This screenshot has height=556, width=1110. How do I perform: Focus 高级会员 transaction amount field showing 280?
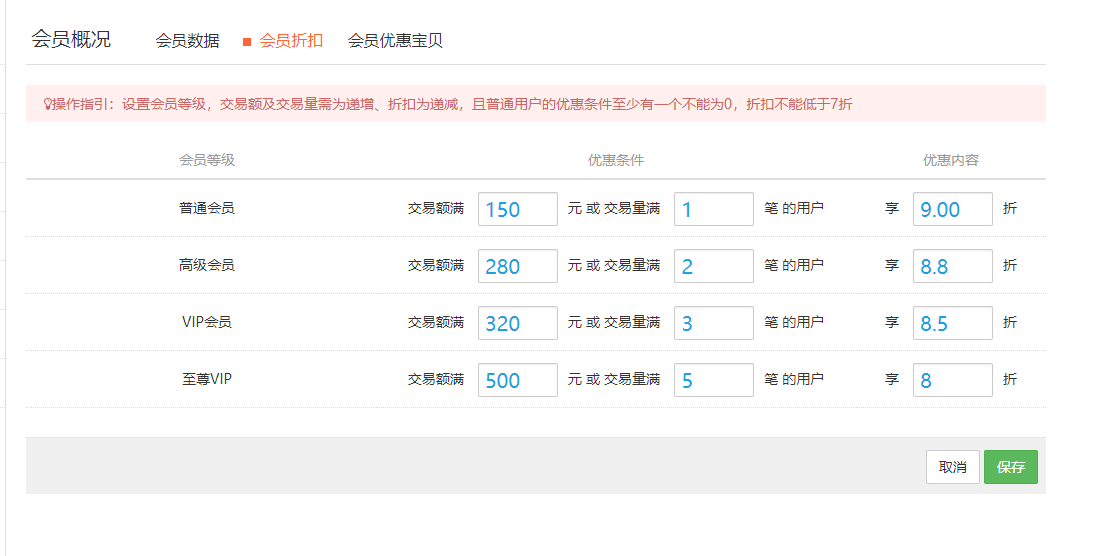click(517, 266)
